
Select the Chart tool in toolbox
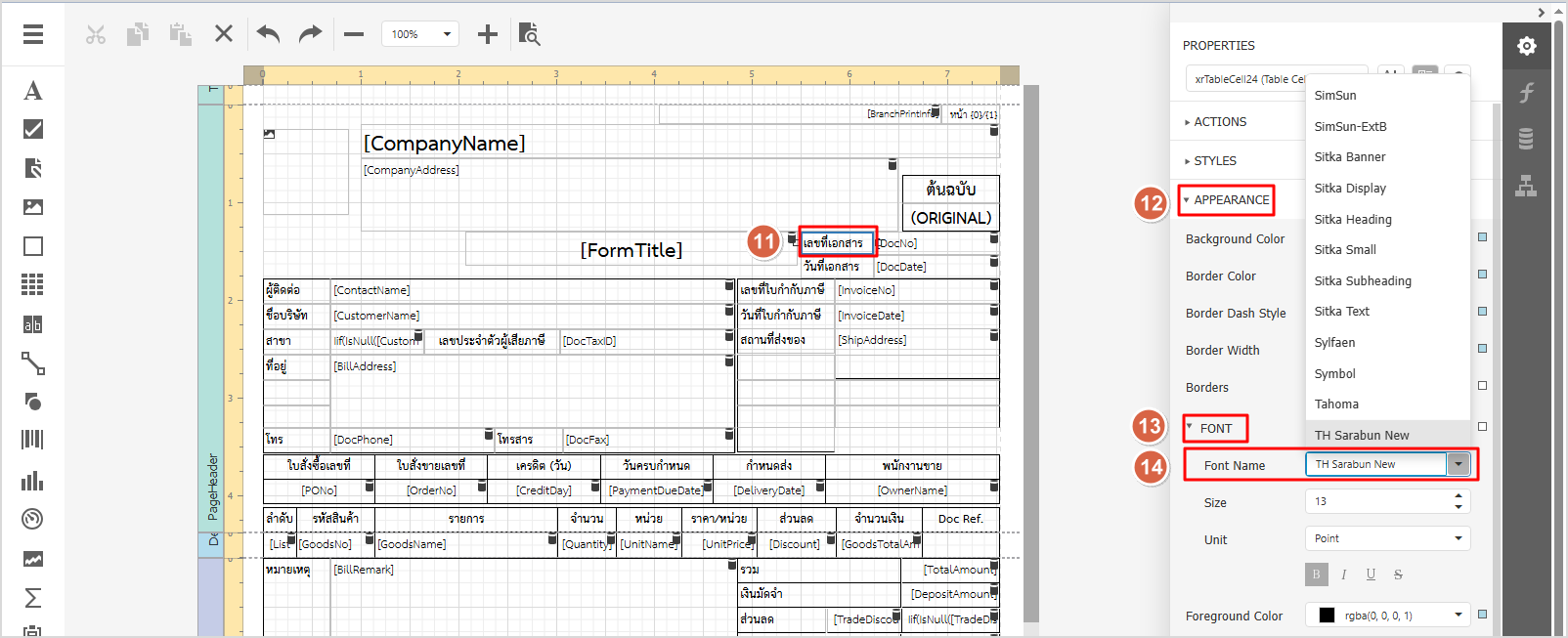pos(33,481)
